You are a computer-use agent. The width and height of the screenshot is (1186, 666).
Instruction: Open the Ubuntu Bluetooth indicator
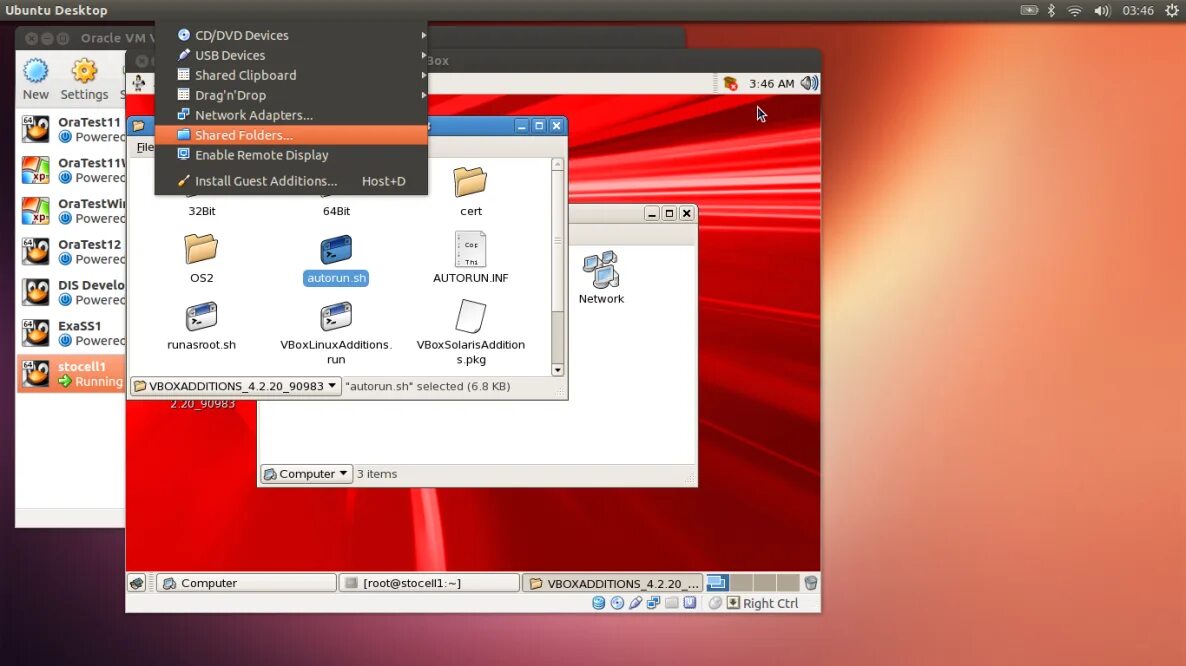(x=1051, y=11)
